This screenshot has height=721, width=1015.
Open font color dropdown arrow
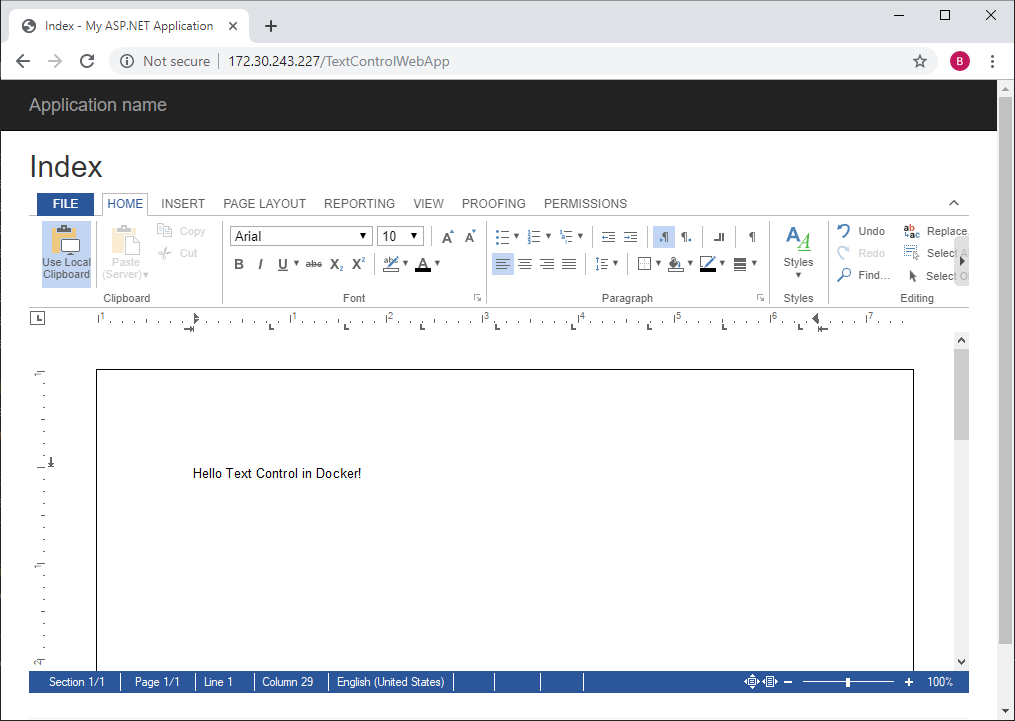pos(438,263)
